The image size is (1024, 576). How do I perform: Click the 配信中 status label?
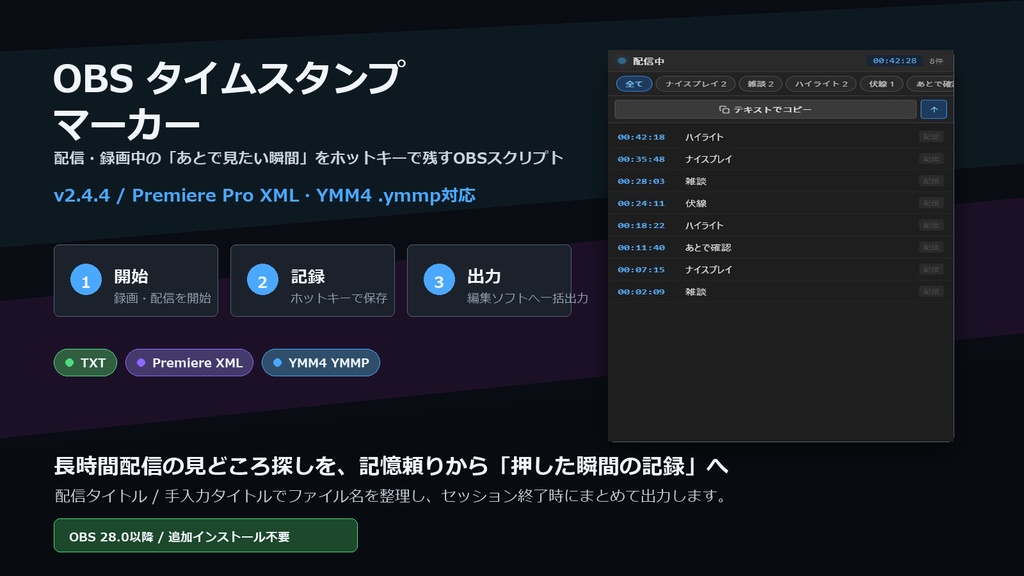pos(648,61)
